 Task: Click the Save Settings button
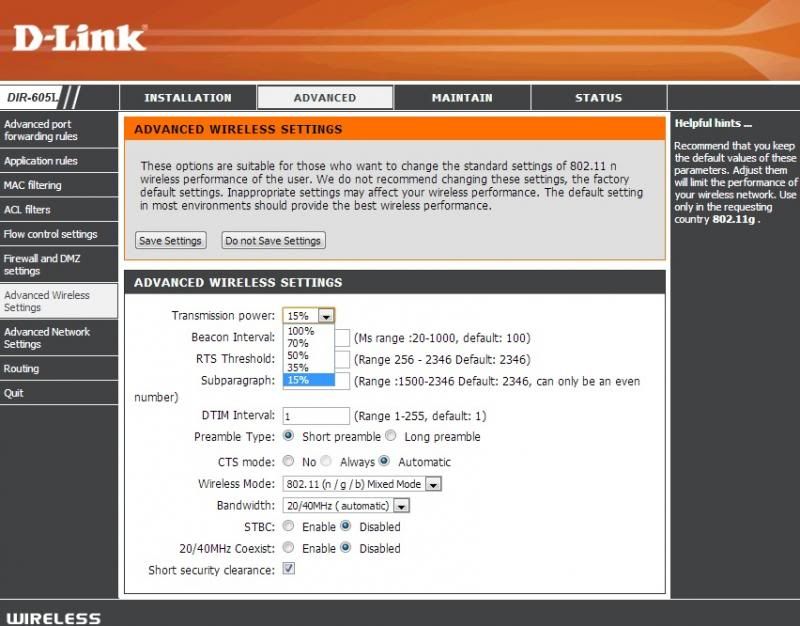click(171, 241)
